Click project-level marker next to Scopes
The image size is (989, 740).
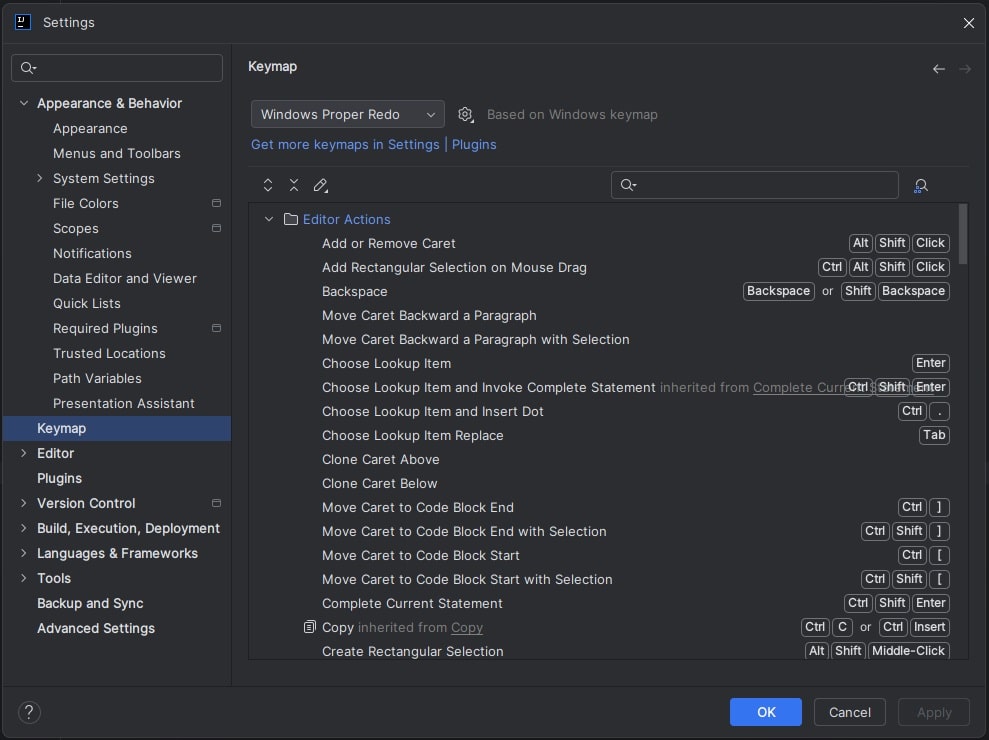pos(216,228)
